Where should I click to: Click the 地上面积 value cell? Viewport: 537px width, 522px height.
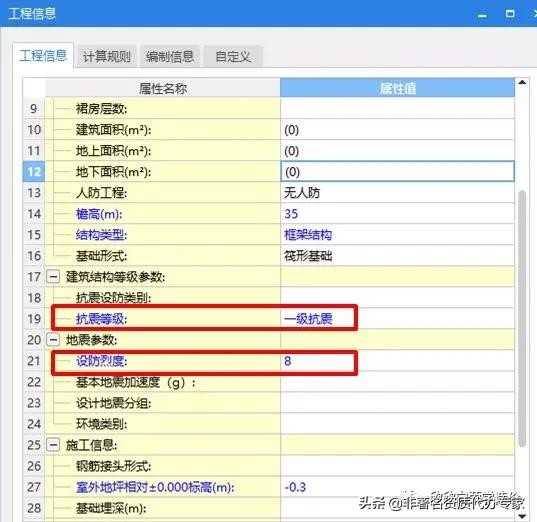pos(398,151)
